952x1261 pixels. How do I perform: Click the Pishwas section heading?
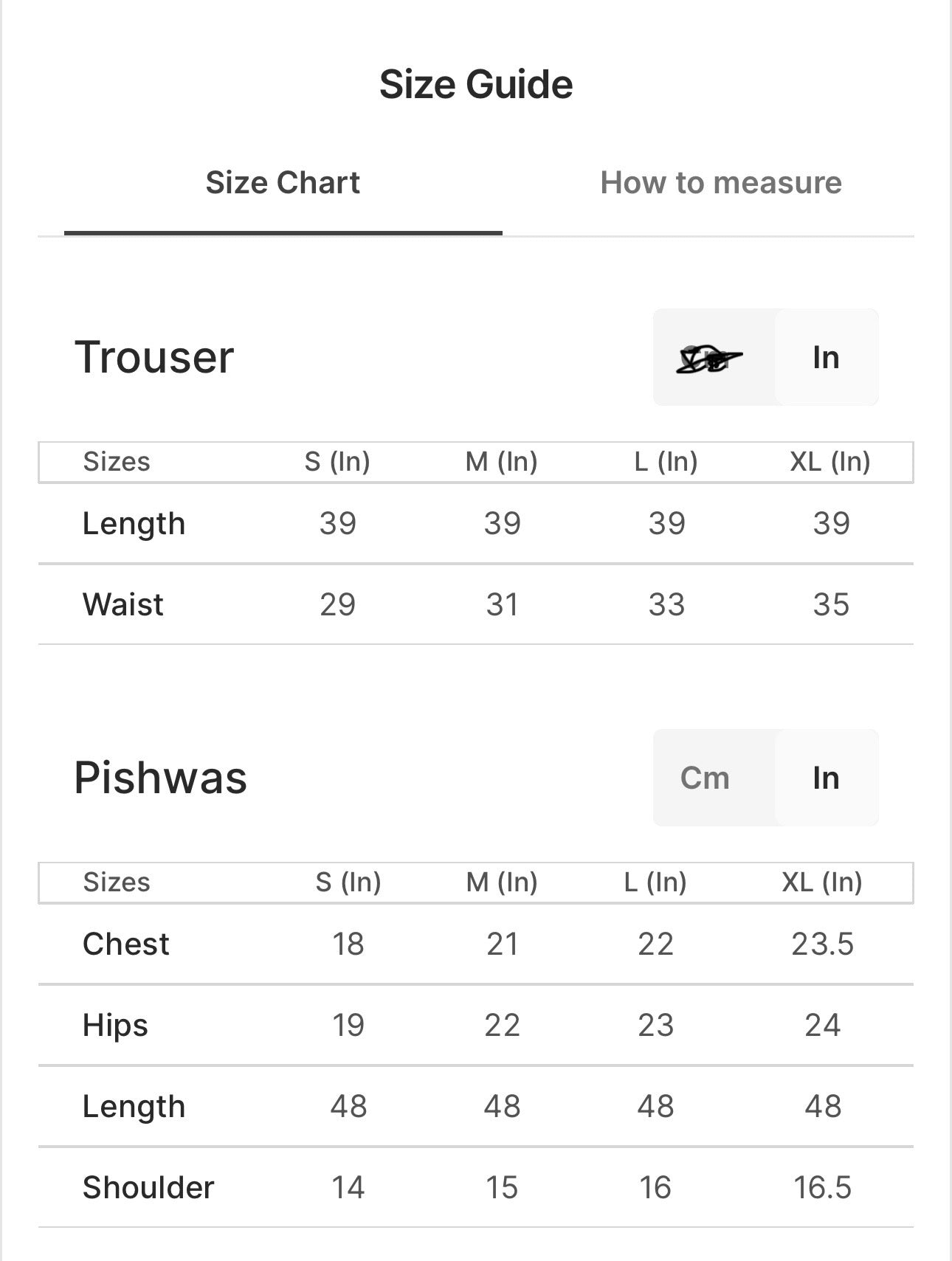[x=161, y=778]
